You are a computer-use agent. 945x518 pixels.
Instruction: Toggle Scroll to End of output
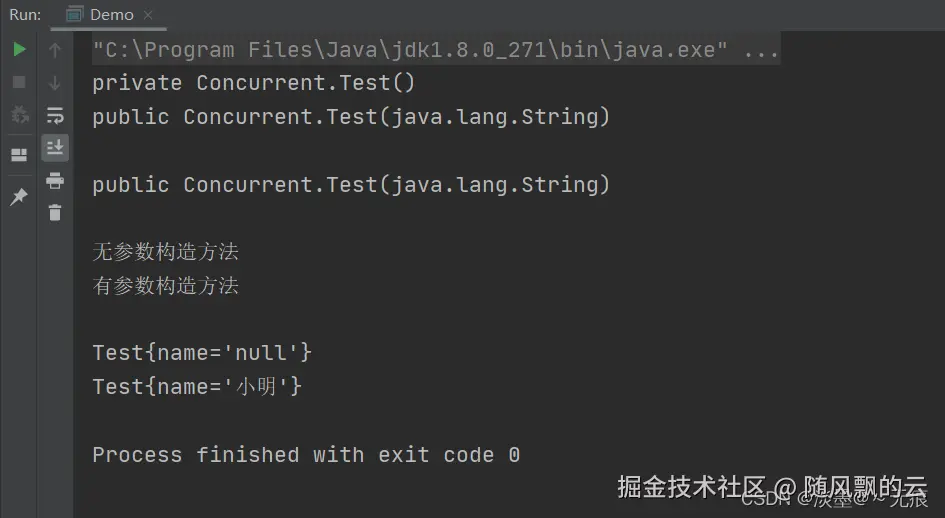click(55, 148)
